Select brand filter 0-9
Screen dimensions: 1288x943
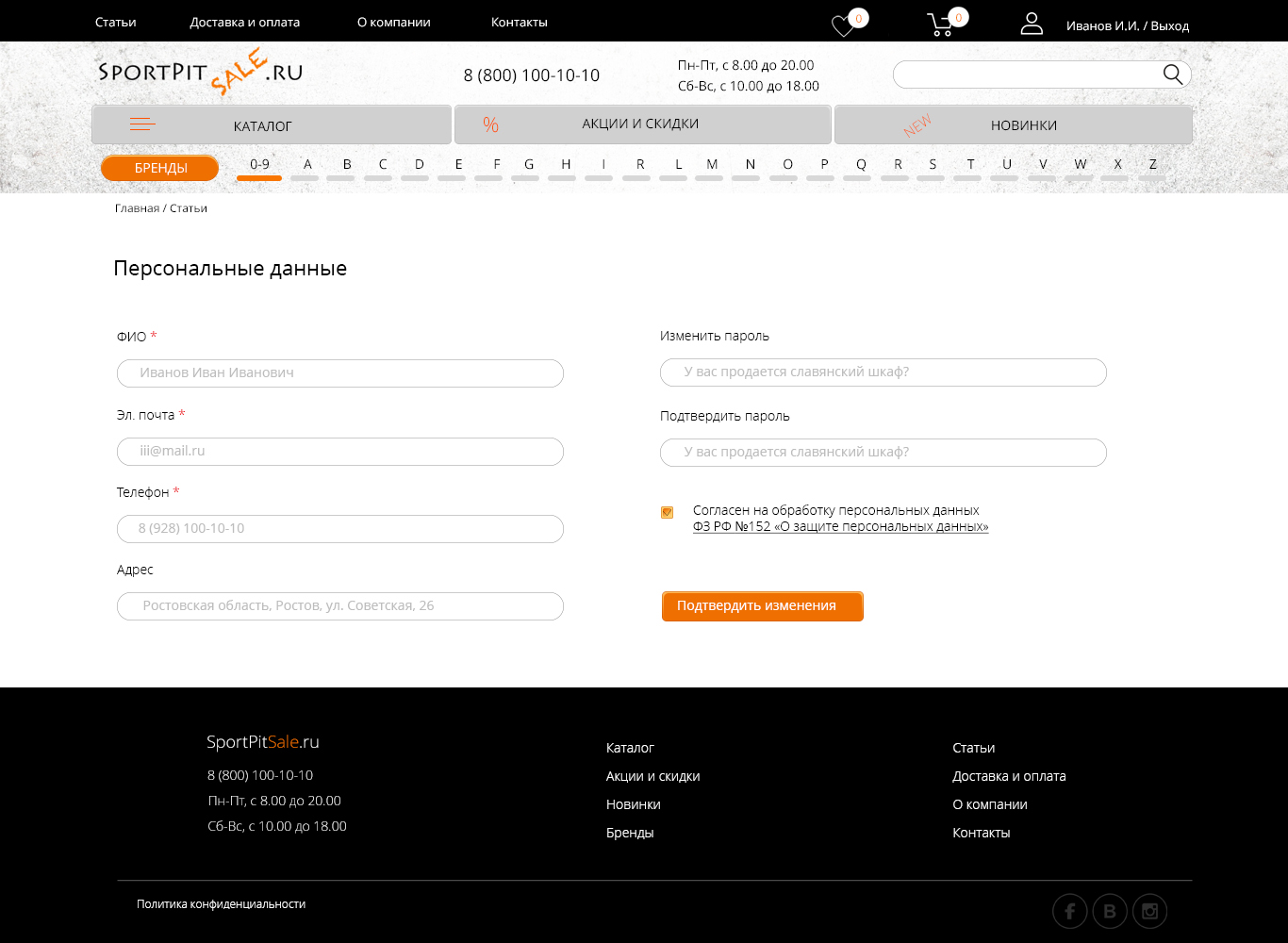click(259, 167)
